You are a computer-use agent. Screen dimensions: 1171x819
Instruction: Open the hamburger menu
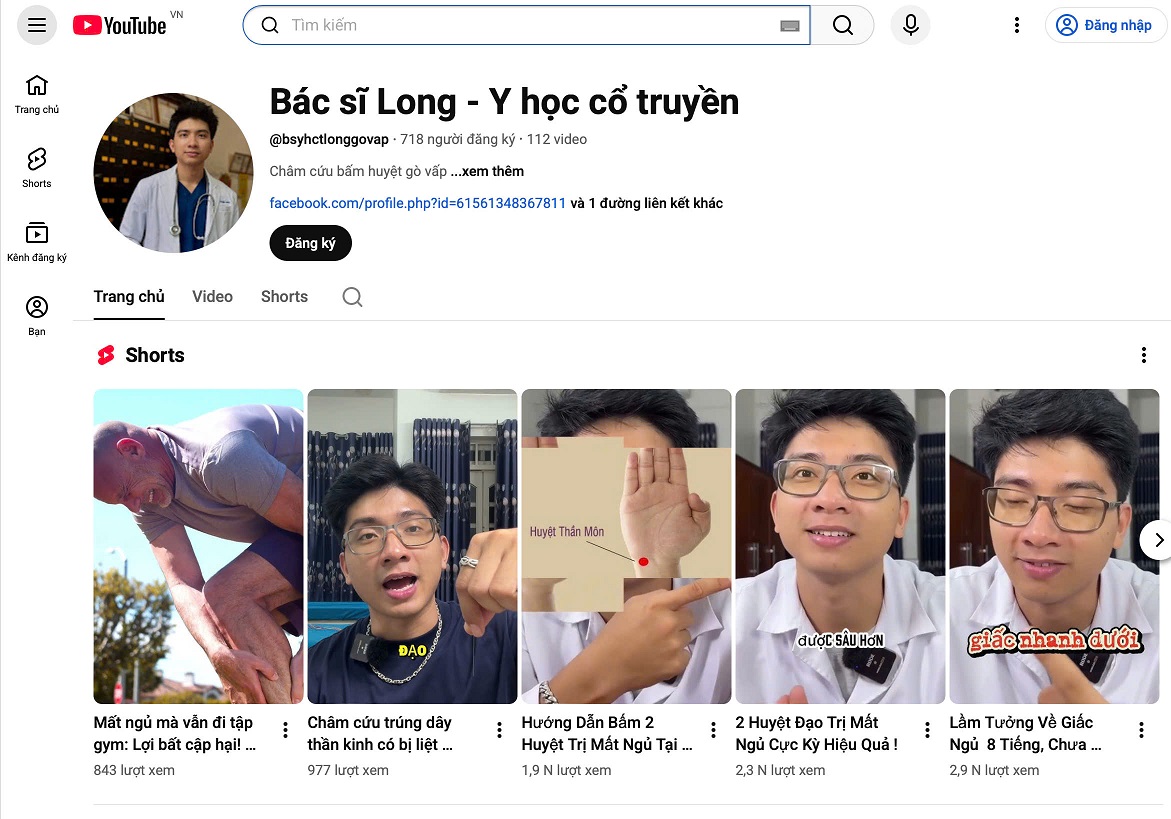point(36,25)
